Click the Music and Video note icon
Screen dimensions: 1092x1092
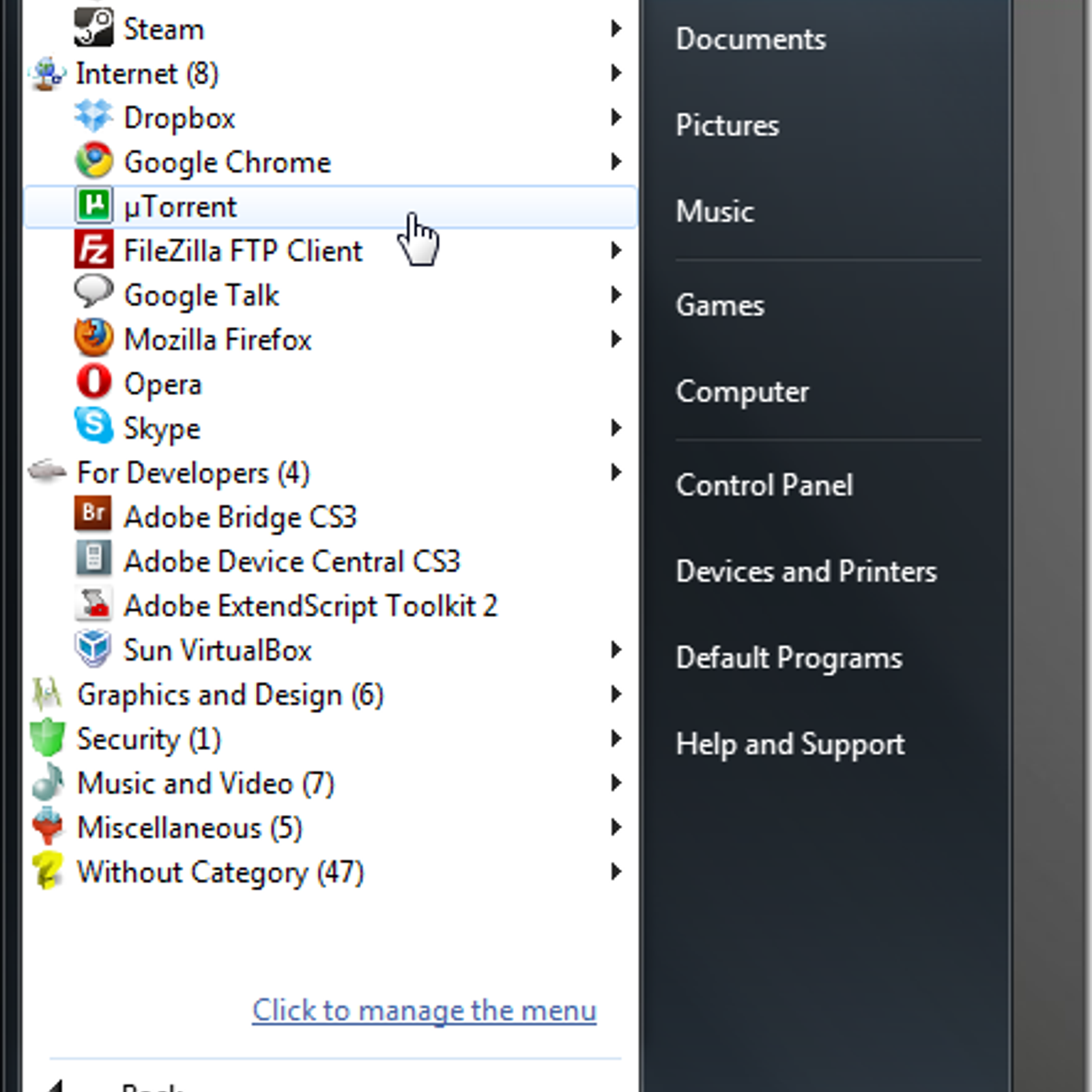coord(48,781)
